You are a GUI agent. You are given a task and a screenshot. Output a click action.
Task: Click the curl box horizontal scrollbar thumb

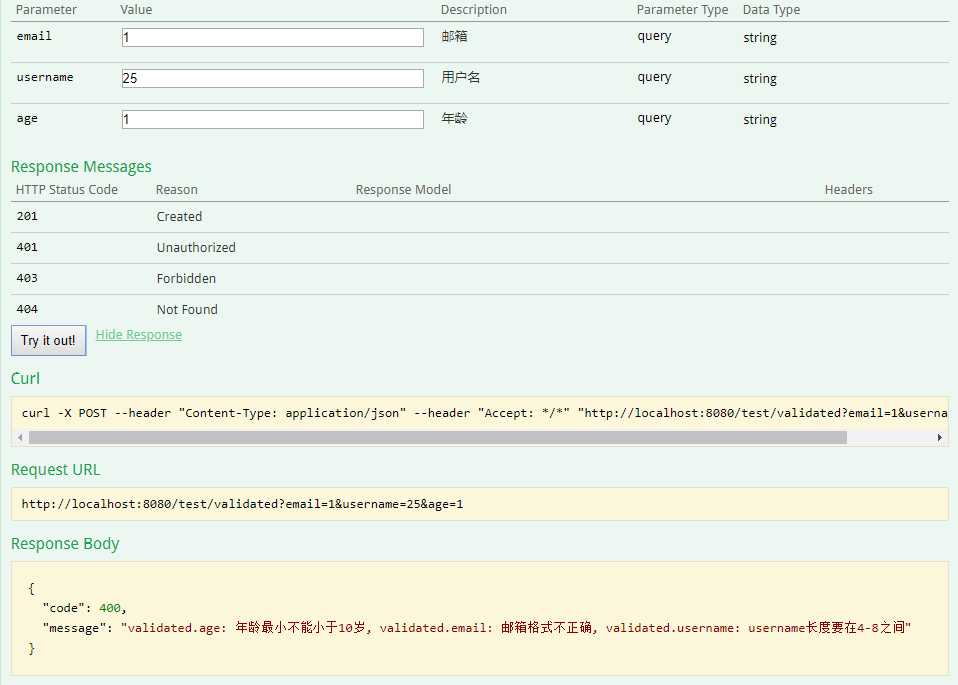click(437, 438)
